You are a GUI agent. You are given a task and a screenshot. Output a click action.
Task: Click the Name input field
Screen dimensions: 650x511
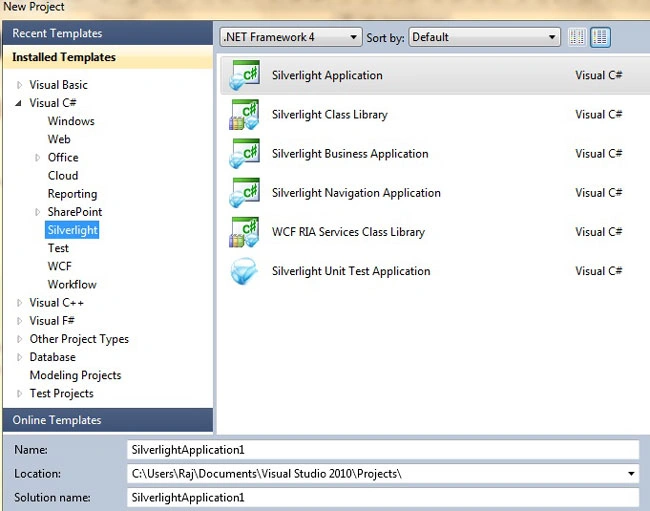383,450
